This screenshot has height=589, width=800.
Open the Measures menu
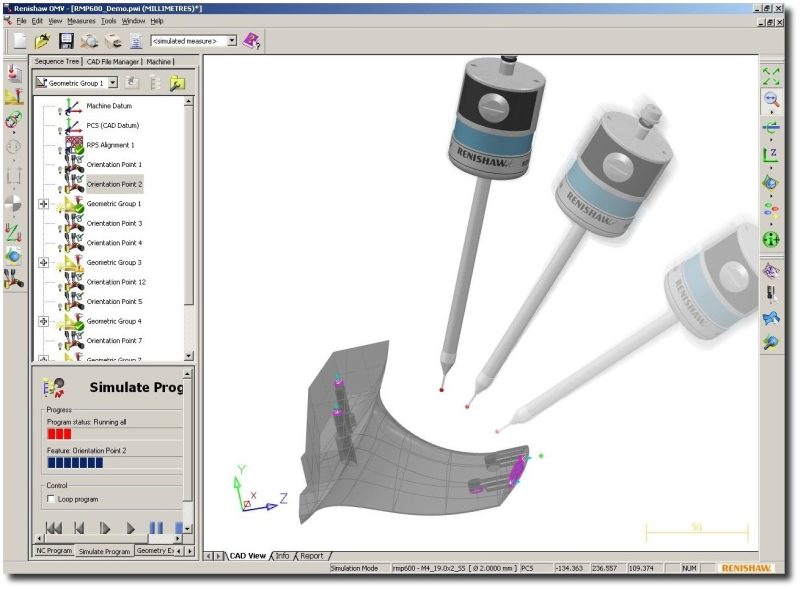pos(81,21)
